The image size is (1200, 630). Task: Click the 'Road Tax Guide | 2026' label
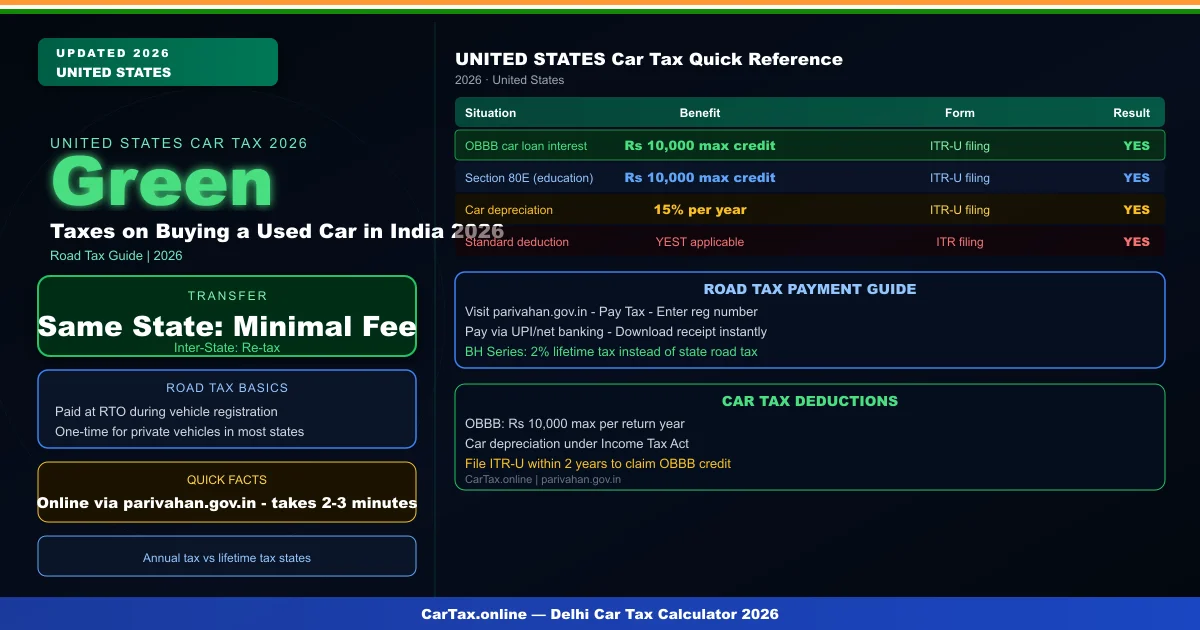pos(116,256)
